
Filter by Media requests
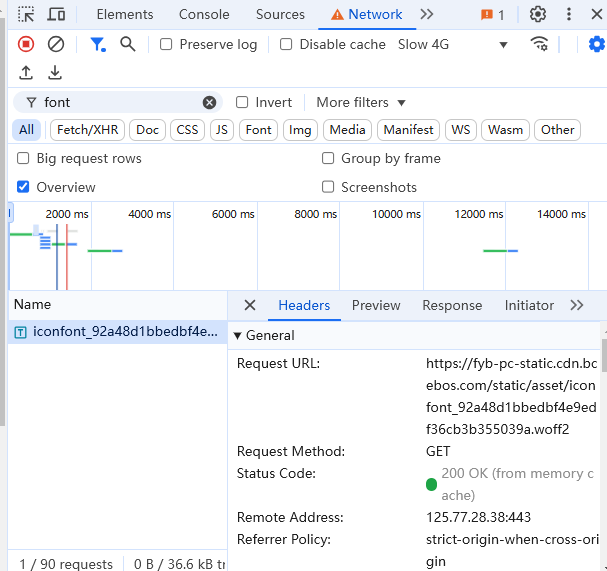pos(347,130)
